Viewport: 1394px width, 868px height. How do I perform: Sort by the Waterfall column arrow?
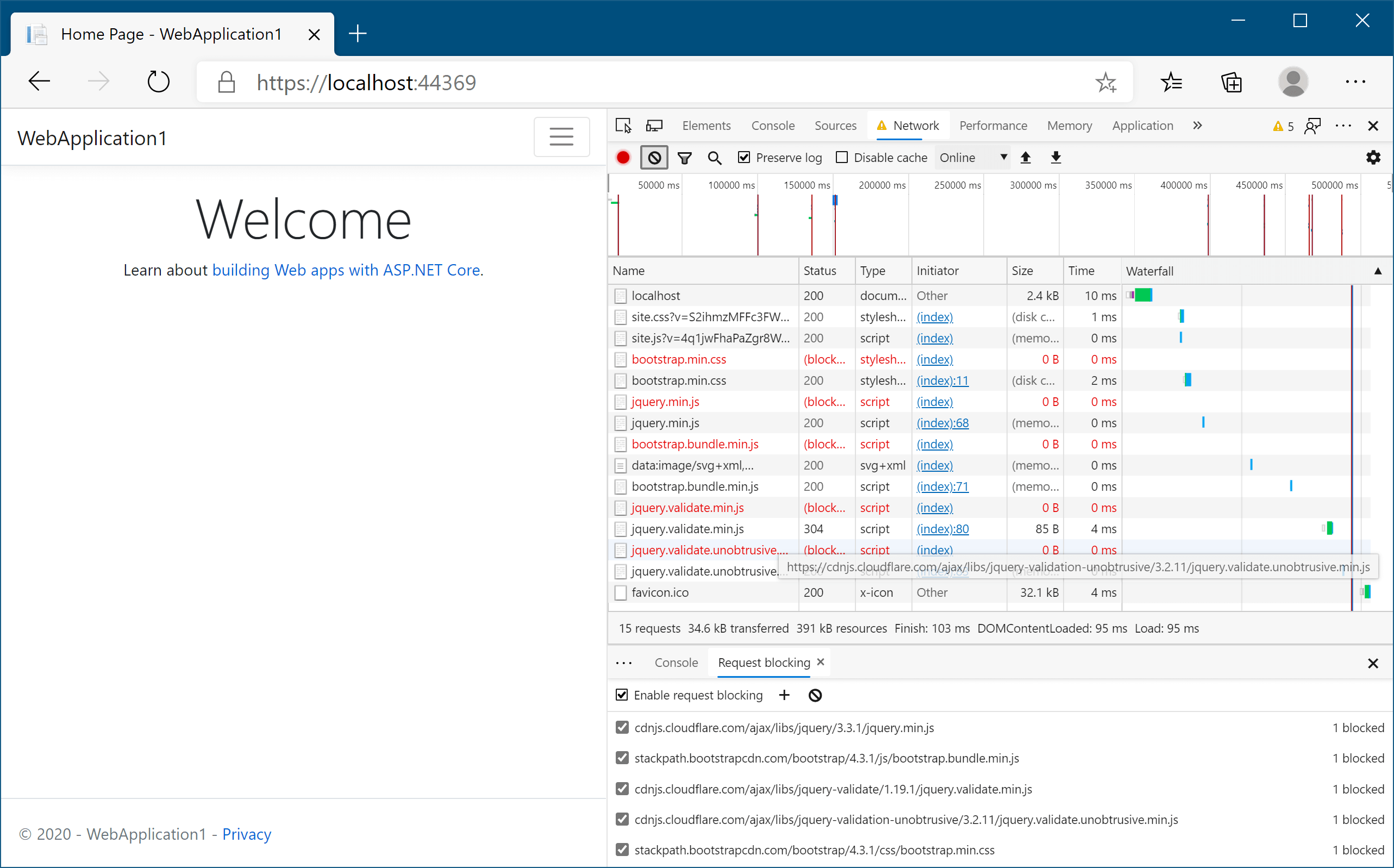[x=1378, y=271]
